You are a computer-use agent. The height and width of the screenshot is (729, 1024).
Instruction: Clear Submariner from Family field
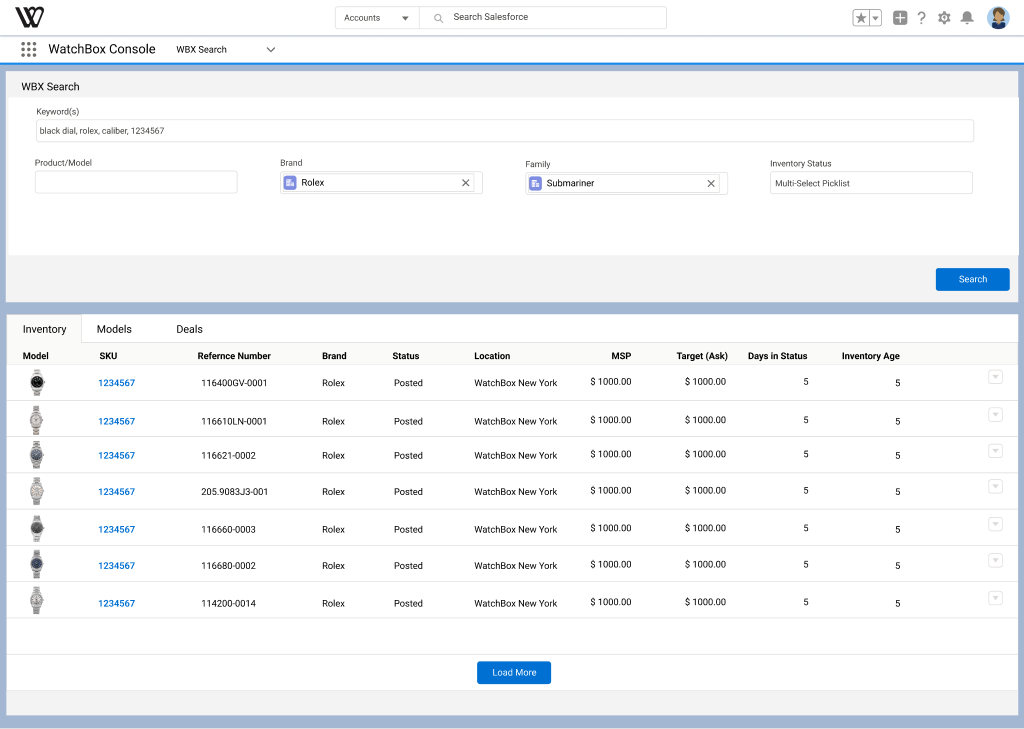(711, 184)
